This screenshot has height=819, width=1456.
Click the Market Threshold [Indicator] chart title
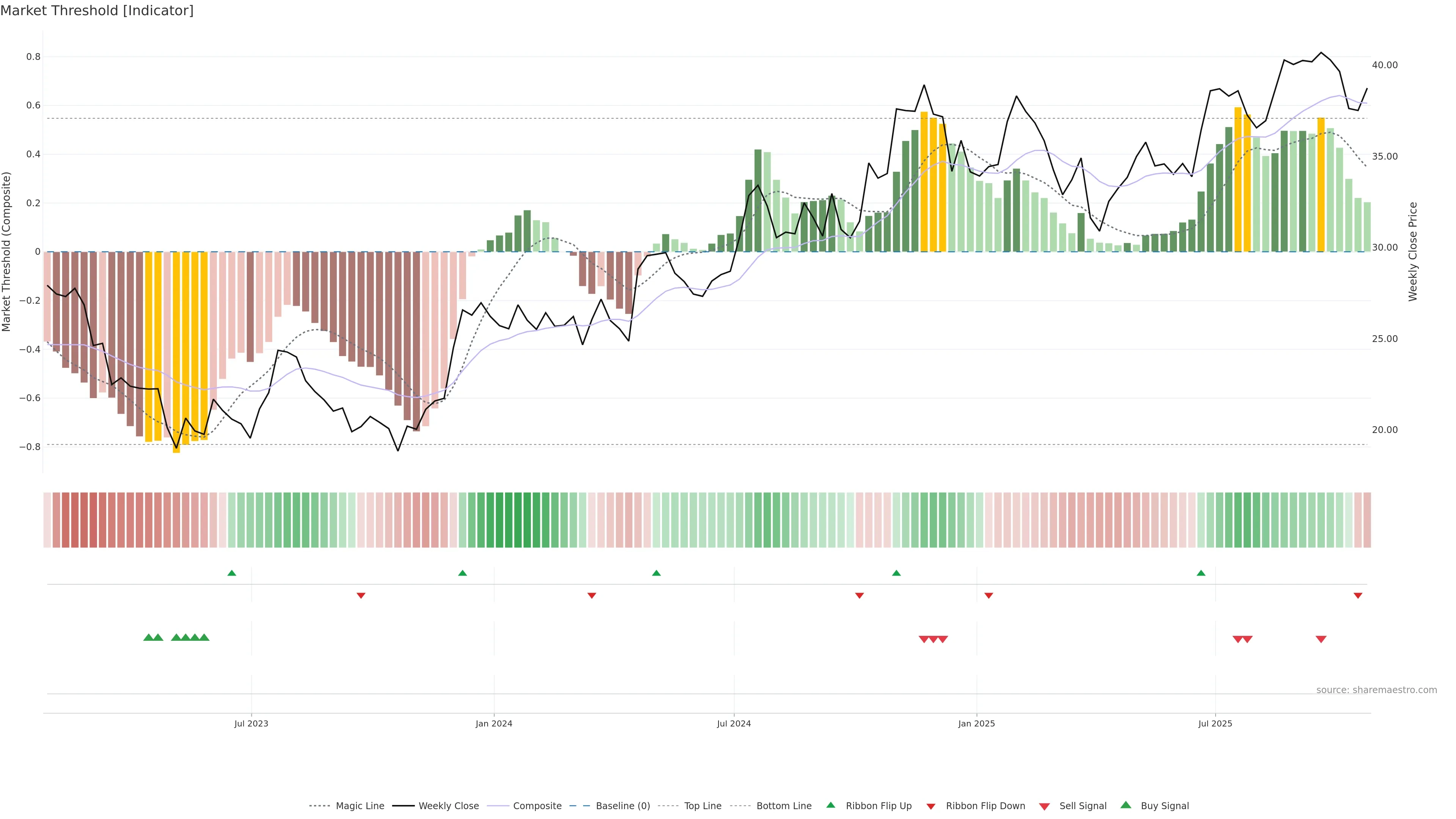coord(97,11)
